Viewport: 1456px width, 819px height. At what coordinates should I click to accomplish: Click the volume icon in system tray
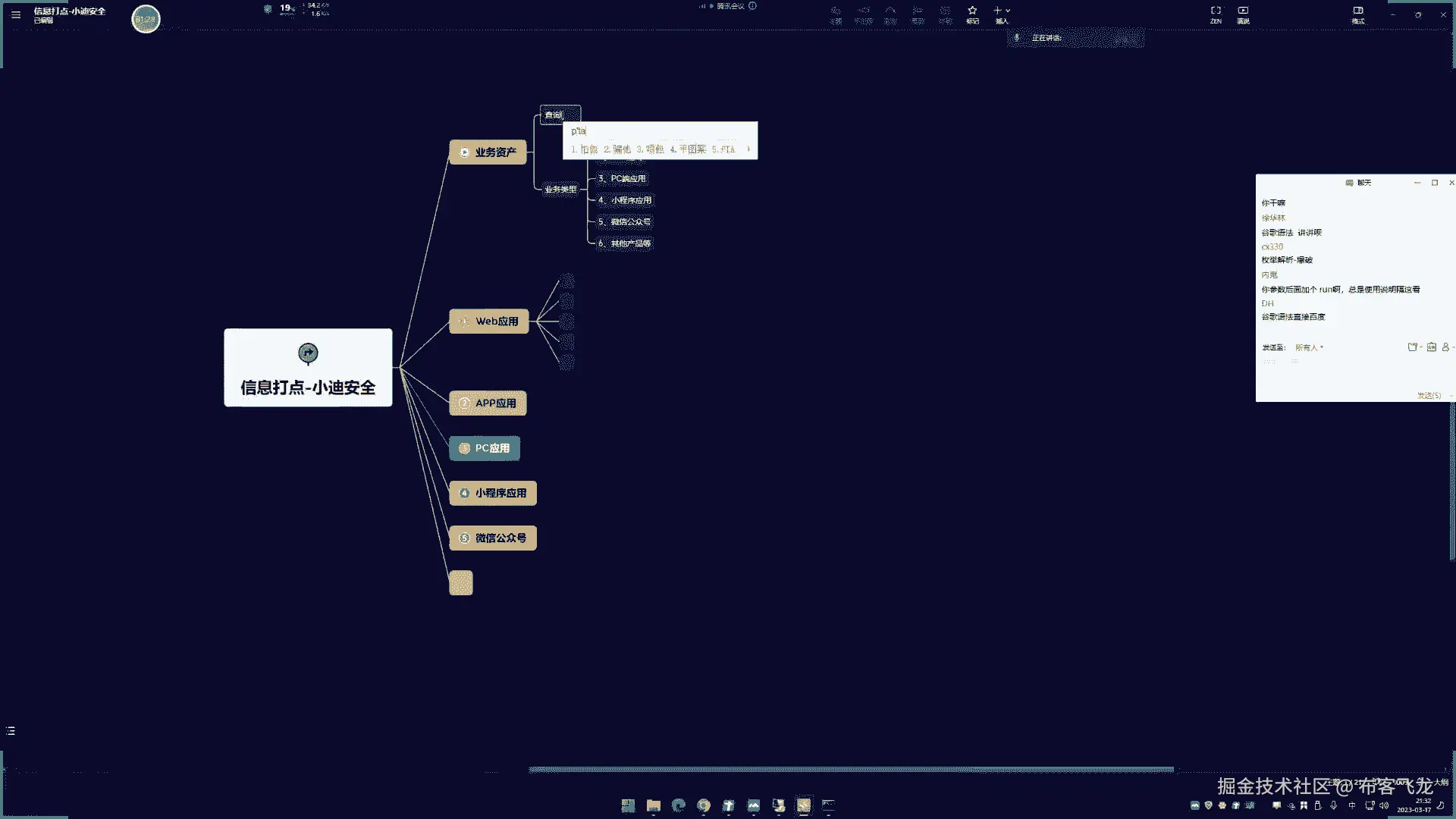tap(1384, 805)
